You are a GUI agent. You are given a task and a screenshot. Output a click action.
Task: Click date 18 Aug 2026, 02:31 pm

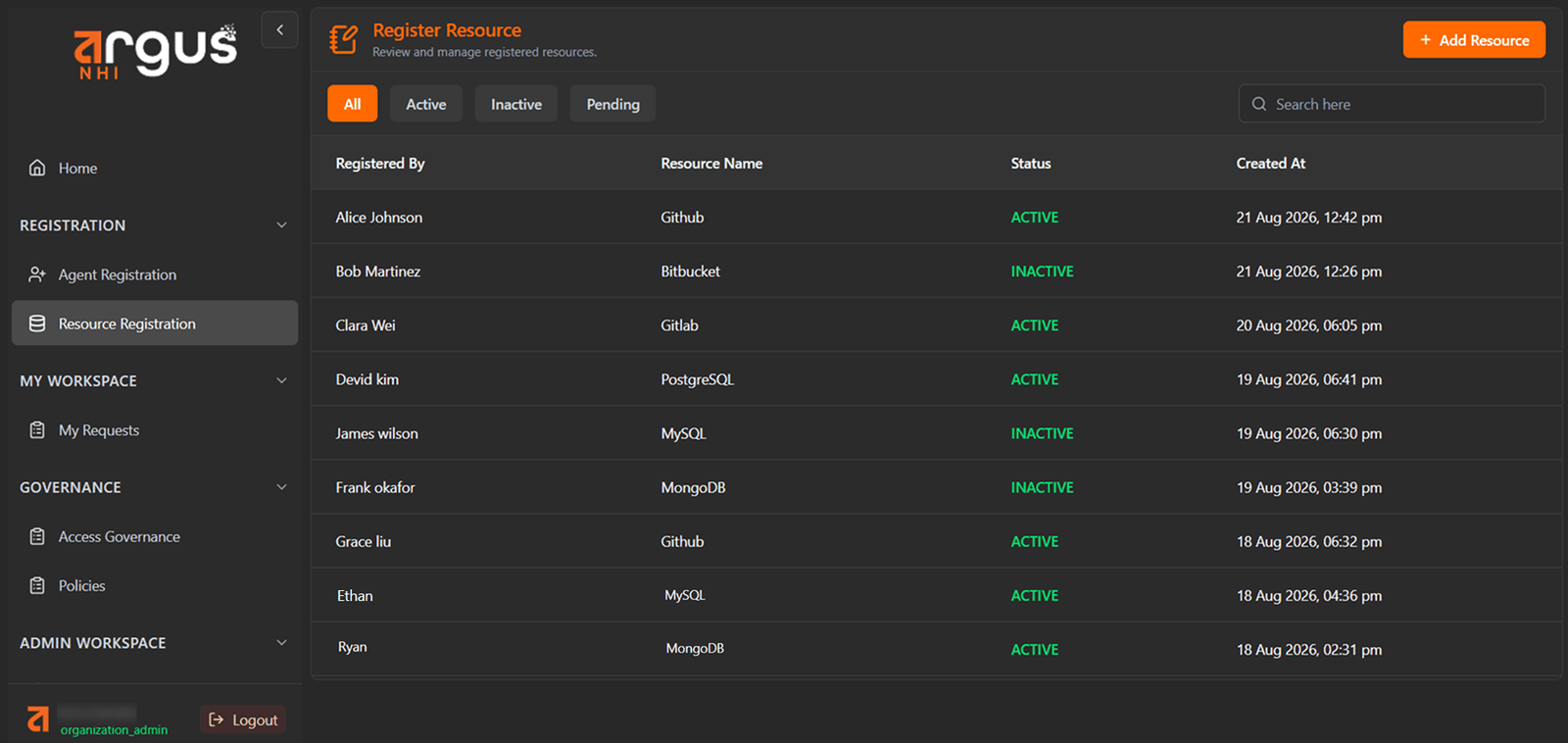1309,650
